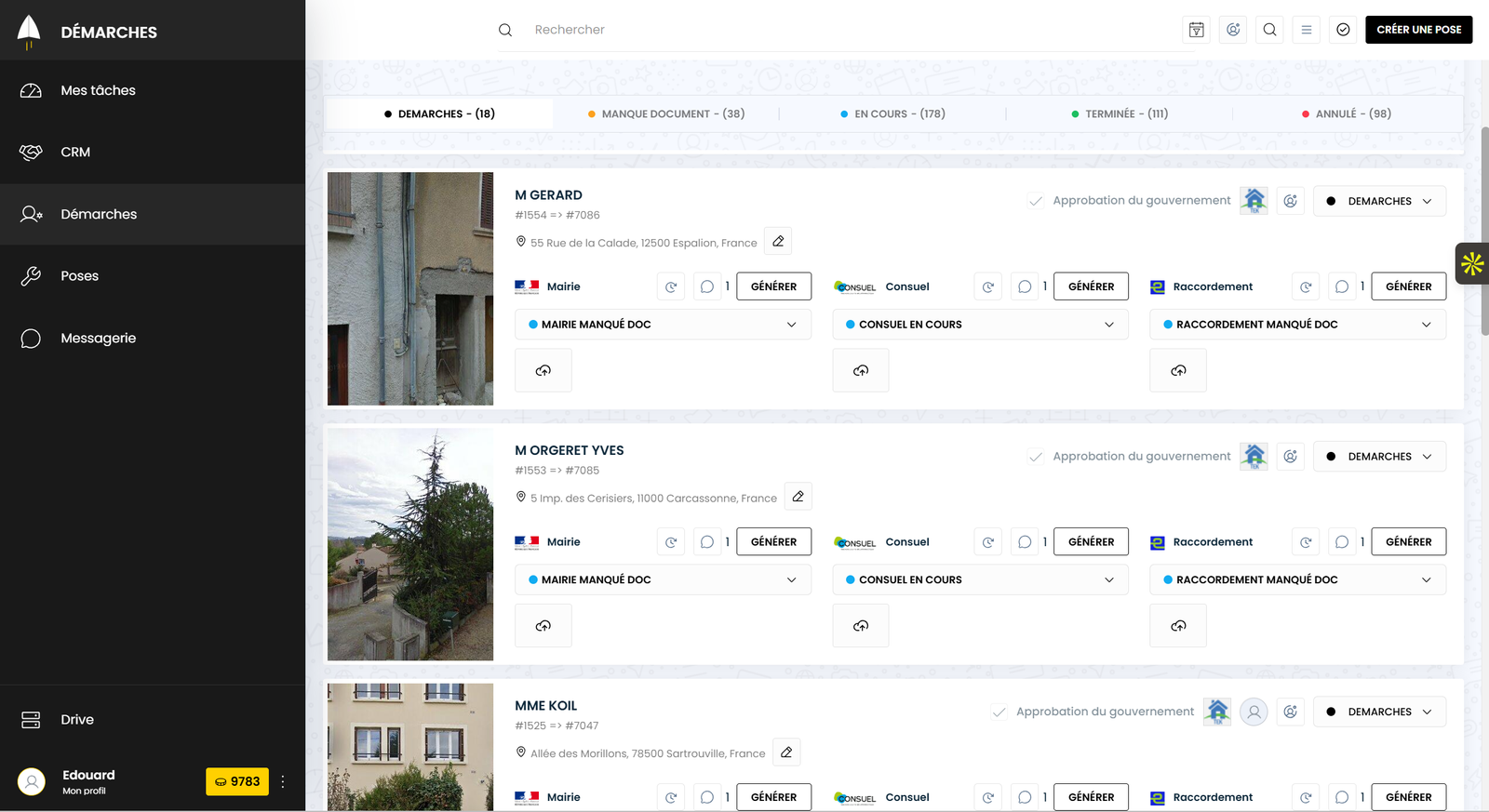Expand MAIRIE MANQUÉ DOC dropdown for M GERARD
Image resolution: width=1489 pixels, height=812 pixels.
[663, 325]
